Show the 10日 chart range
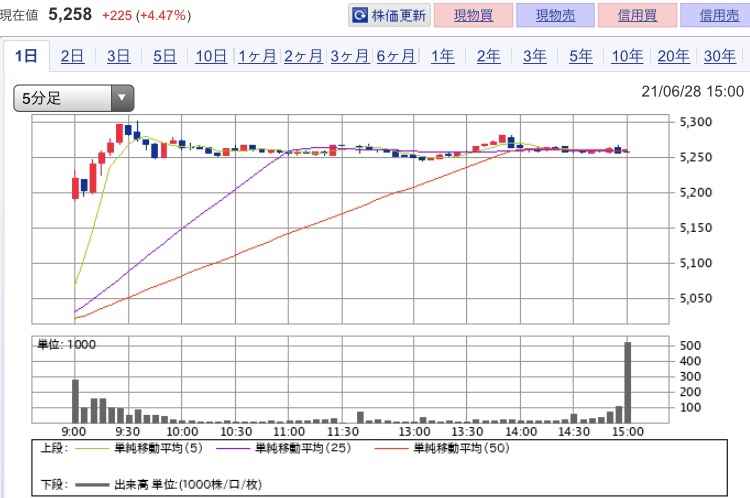The height and width of the screenshot is (498, 750). click(211, 56)
